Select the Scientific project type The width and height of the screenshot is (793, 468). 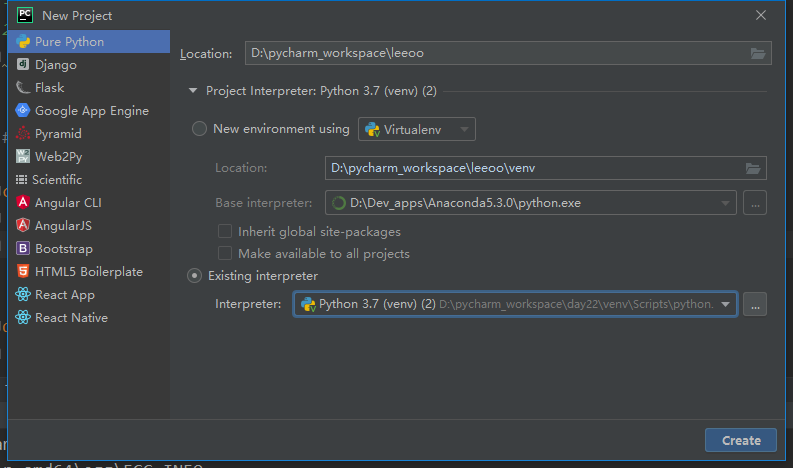pos(56,180)
